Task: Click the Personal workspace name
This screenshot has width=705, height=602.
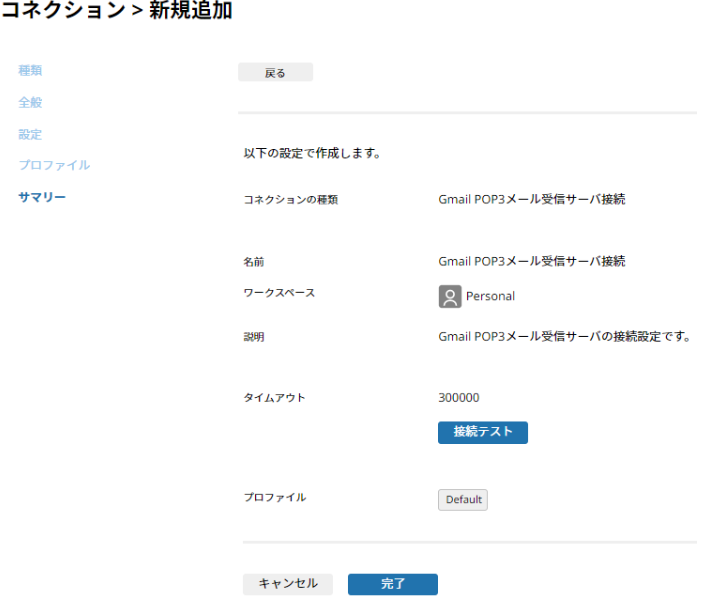Action: pos(490,296)
